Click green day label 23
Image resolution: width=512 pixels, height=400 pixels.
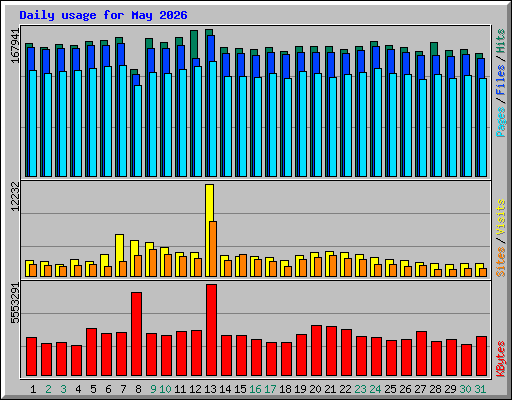[x=360, y=389]
